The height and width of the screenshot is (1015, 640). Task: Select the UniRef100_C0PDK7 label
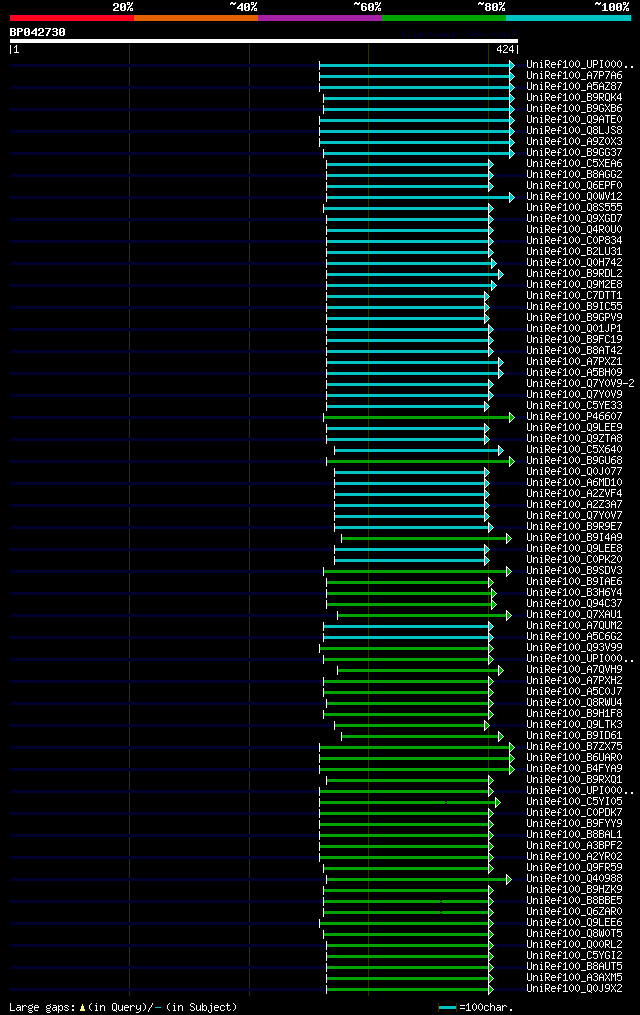coord(574,813)
